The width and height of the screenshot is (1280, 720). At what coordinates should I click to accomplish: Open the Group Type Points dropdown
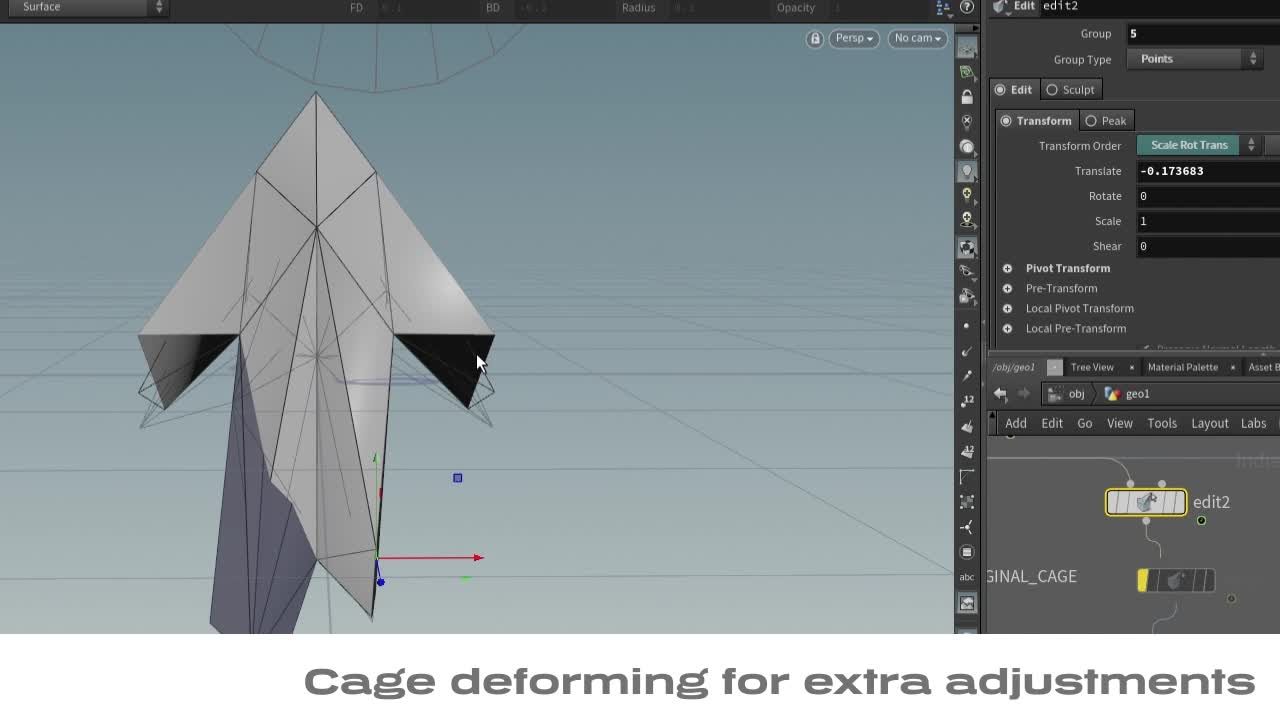[1196, 59]
